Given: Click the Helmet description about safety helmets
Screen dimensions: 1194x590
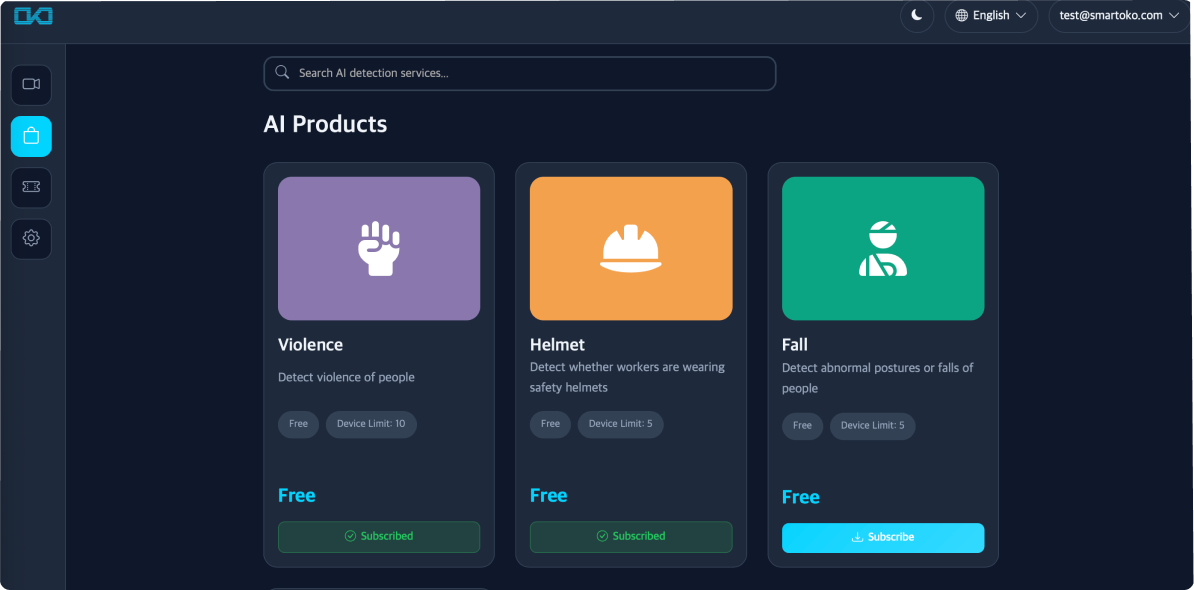Looking at the screenshot, I should tap(627, 378).
